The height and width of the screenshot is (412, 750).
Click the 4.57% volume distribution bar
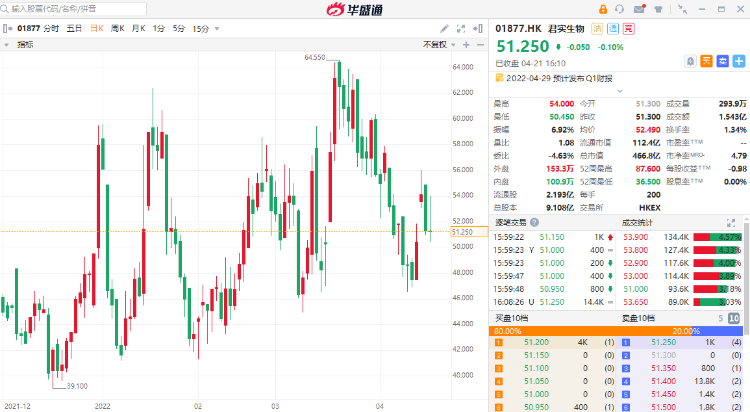coord(717,237)
